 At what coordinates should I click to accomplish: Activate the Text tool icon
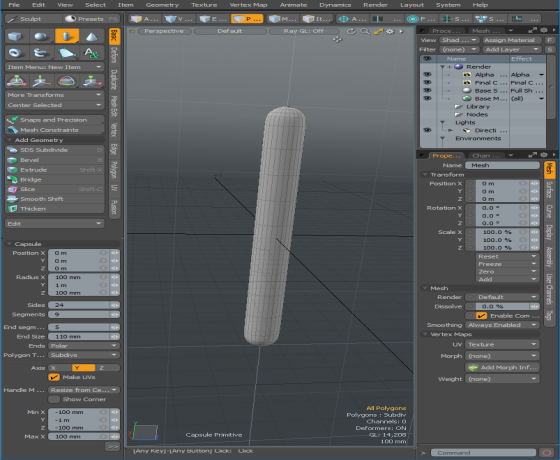click(x=92, y=53)
